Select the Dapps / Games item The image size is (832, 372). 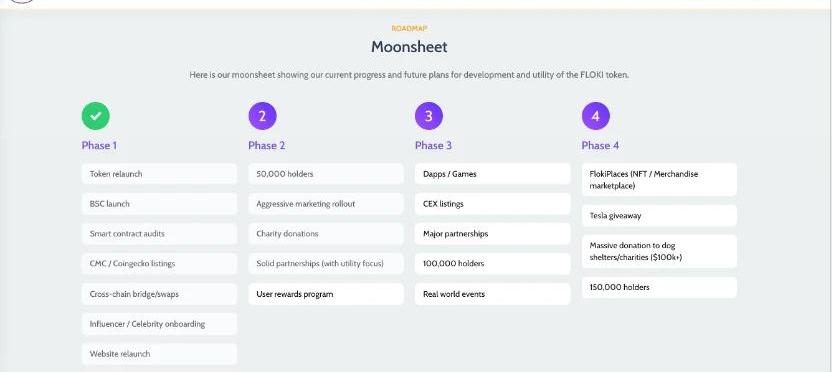click(492, 174)
